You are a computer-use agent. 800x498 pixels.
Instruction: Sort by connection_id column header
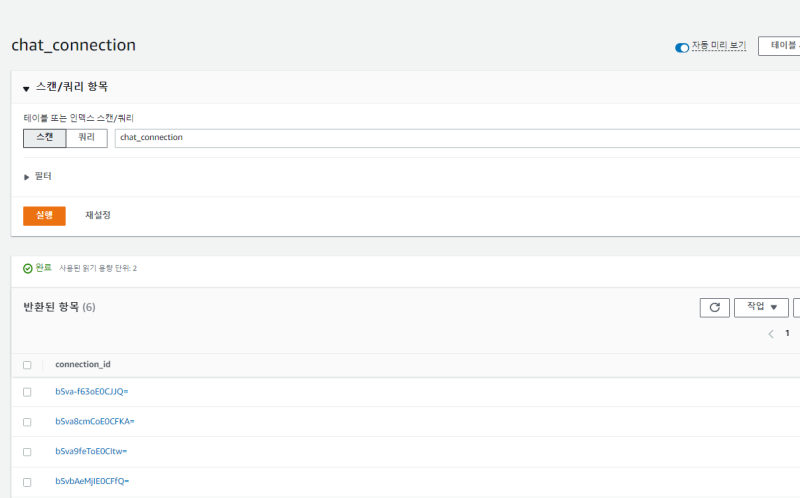pyautogui.click(x=83, y=365)
